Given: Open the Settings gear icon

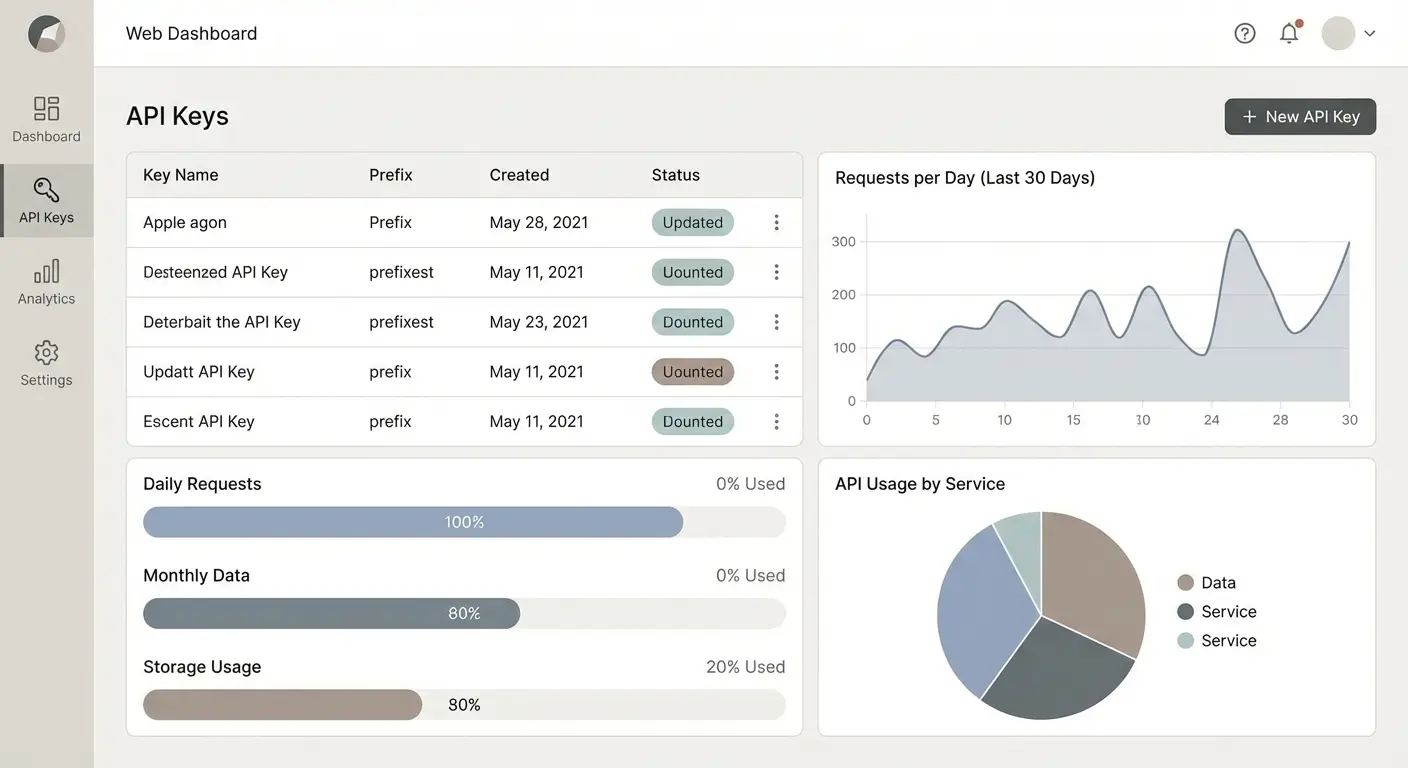Looking at the screenshot, I should (47, 353).
